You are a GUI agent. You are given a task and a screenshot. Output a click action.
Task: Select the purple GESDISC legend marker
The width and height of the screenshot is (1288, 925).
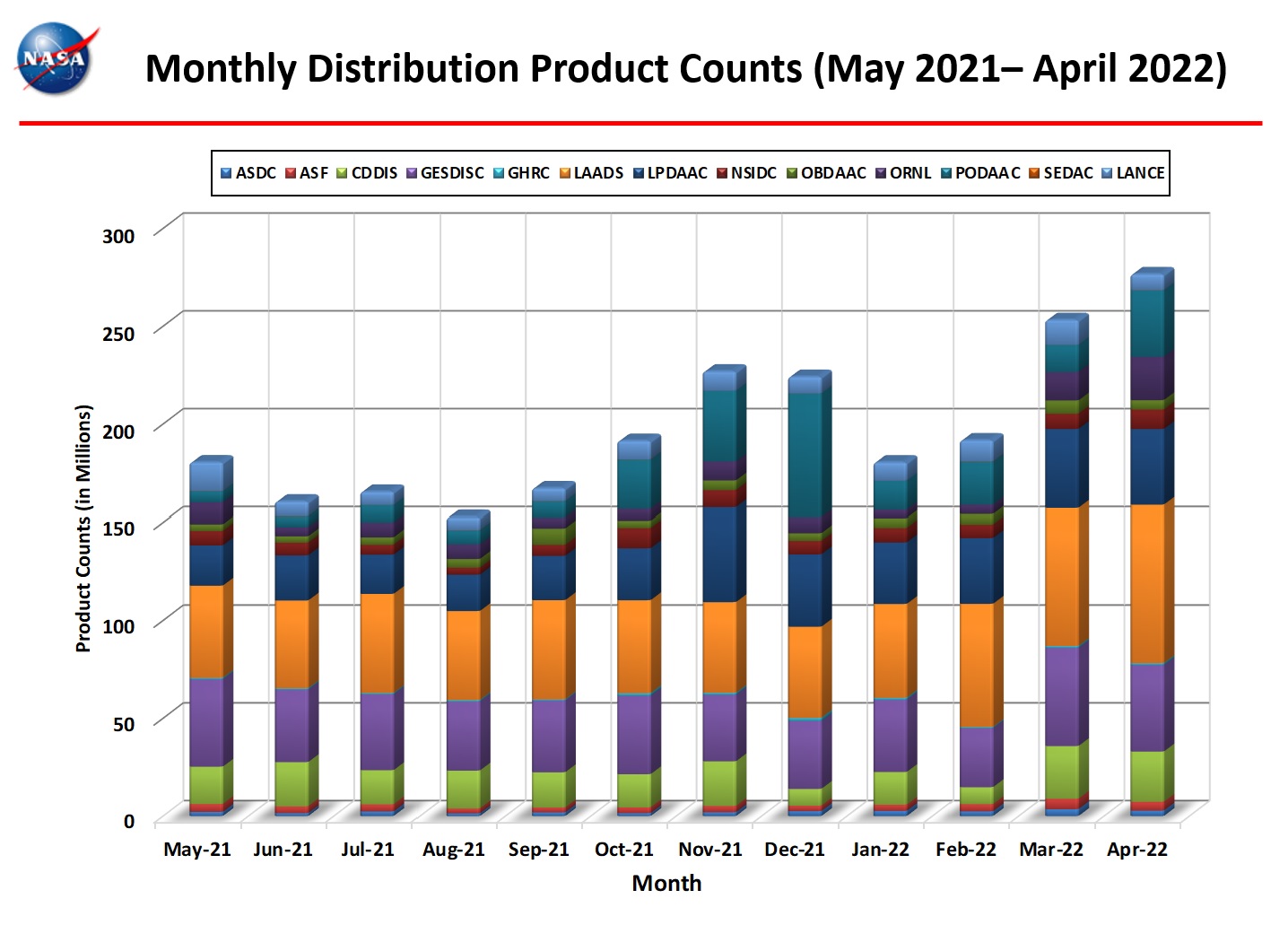coord(412,173)
